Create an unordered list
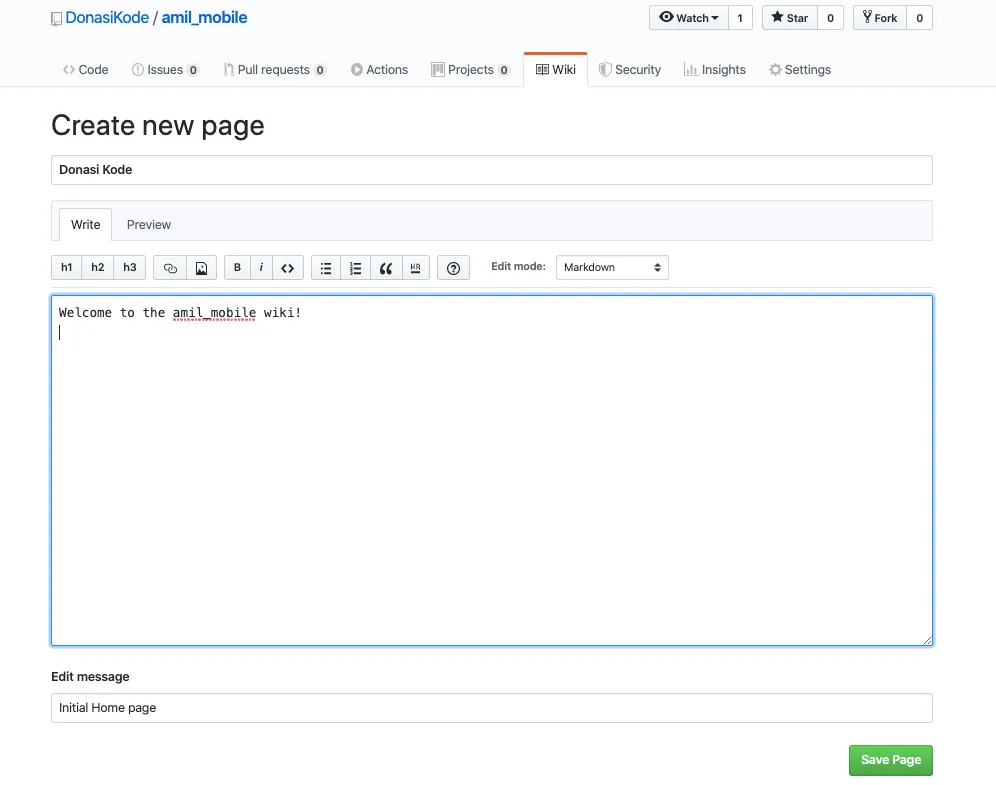 point(326,267)
